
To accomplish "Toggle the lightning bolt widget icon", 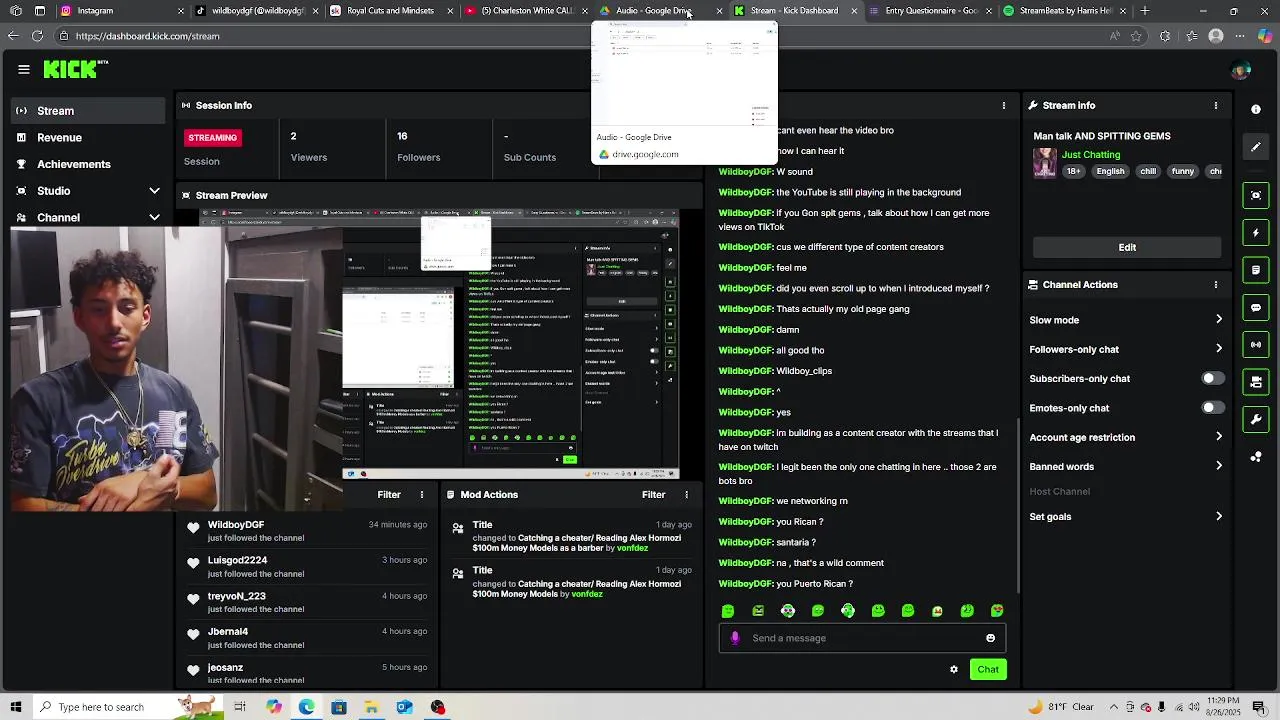I will pos(1256,232).
